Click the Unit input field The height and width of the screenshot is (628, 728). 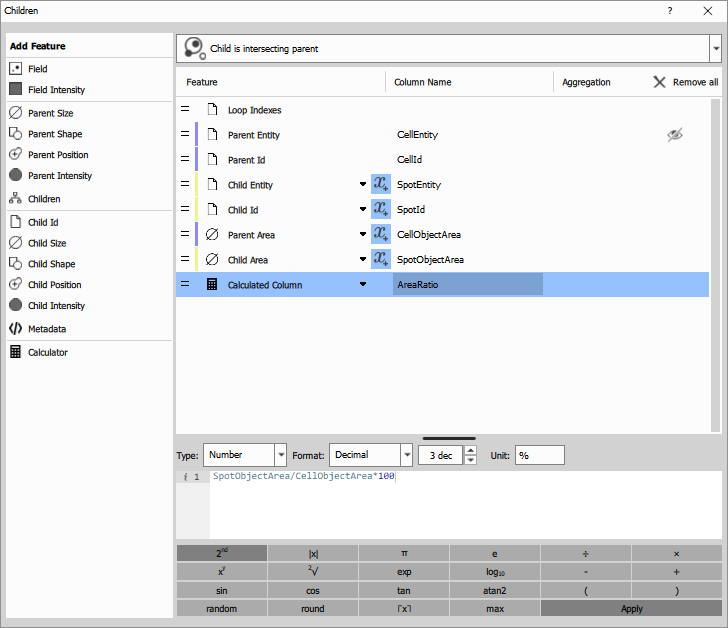(x=540, y=455)
